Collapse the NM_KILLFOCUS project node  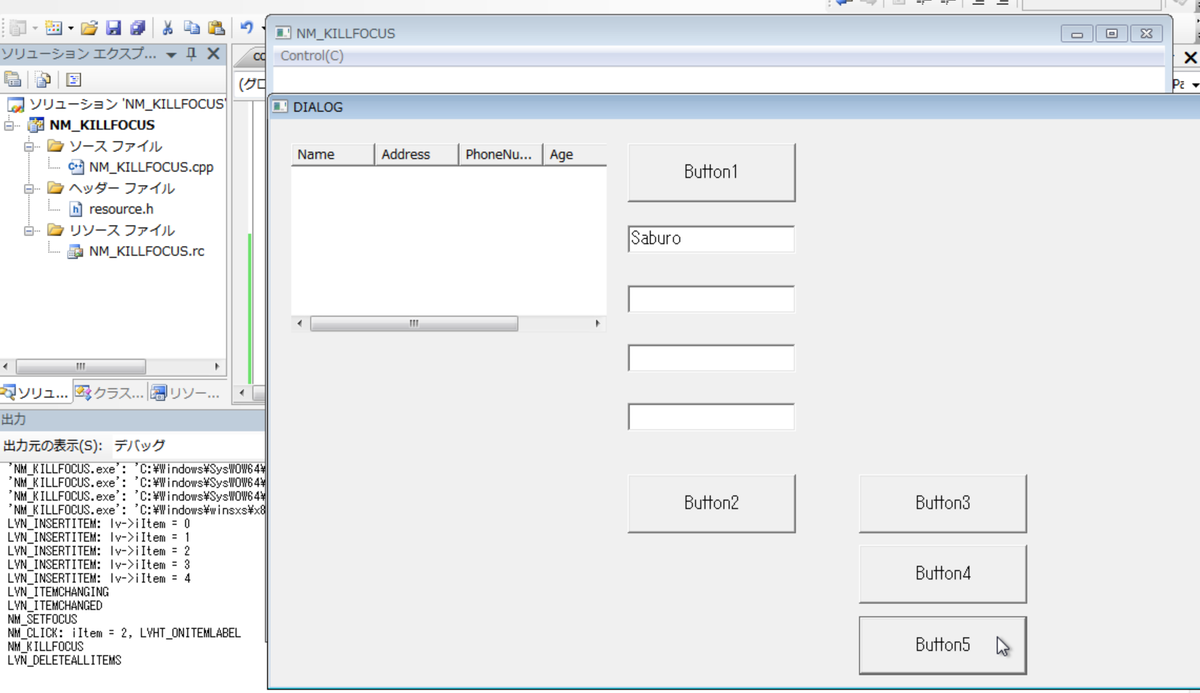point(11,126)
